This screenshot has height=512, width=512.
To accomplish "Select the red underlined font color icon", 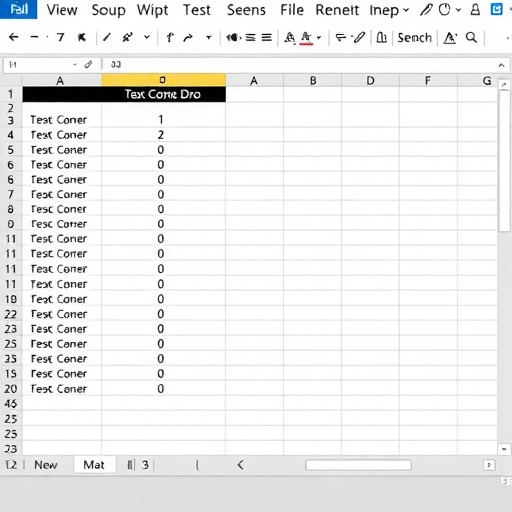I will pyautogui.click(x=306, y=38).
